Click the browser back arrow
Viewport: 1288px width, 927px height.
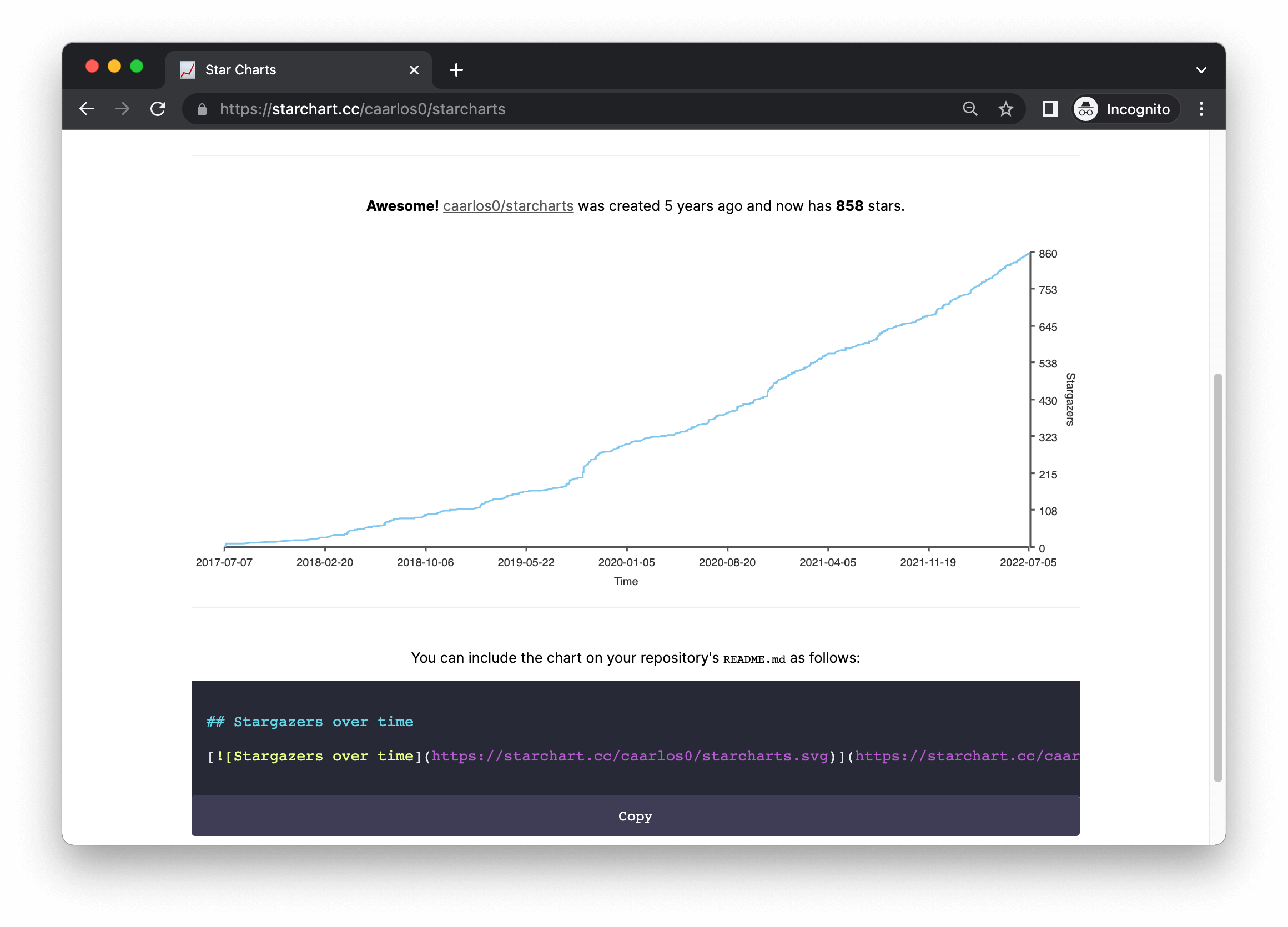tap(86, 109)
